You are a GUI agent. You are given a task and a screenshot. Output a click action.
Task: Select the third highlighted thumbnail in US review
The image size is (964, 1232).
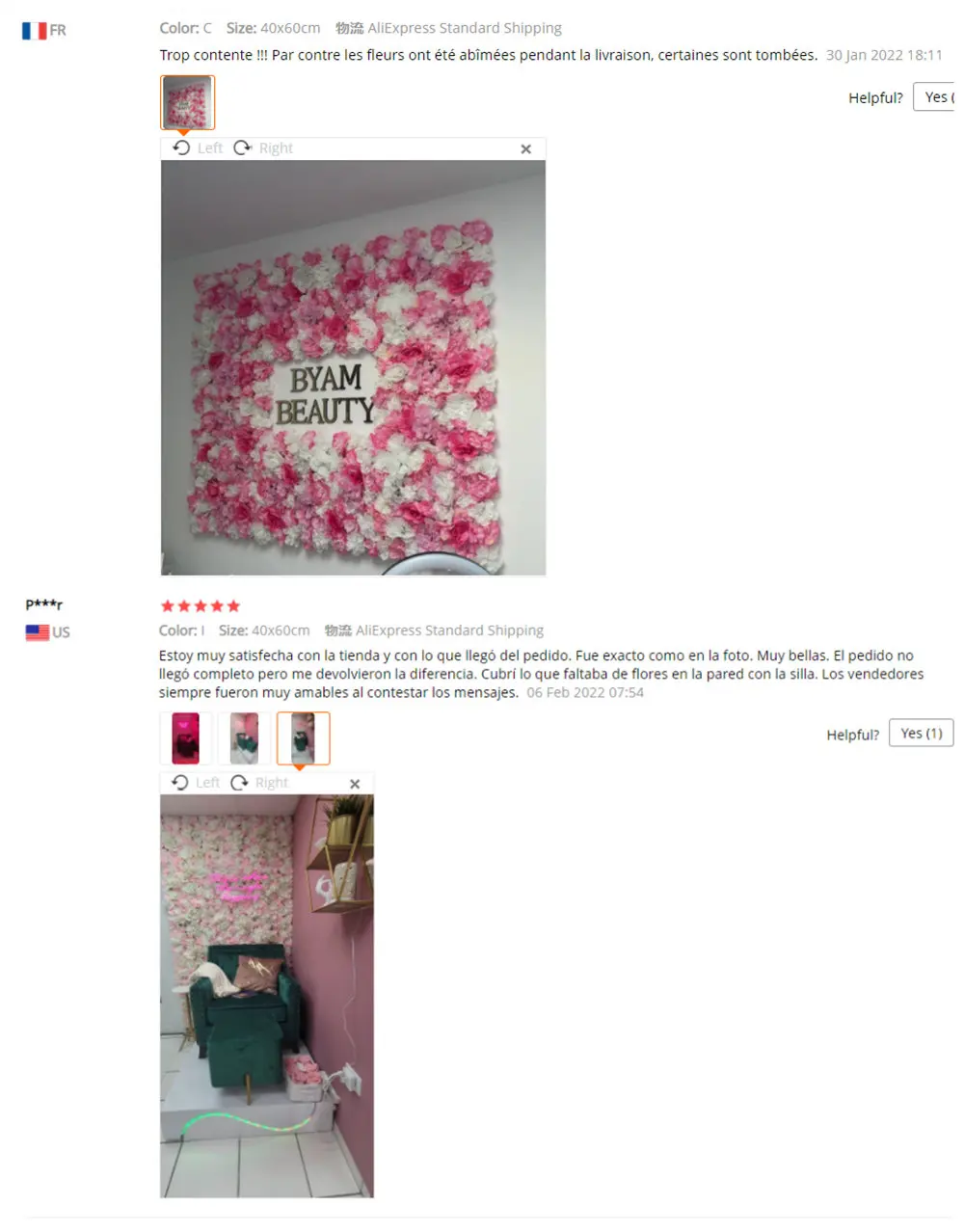(303, 738)
